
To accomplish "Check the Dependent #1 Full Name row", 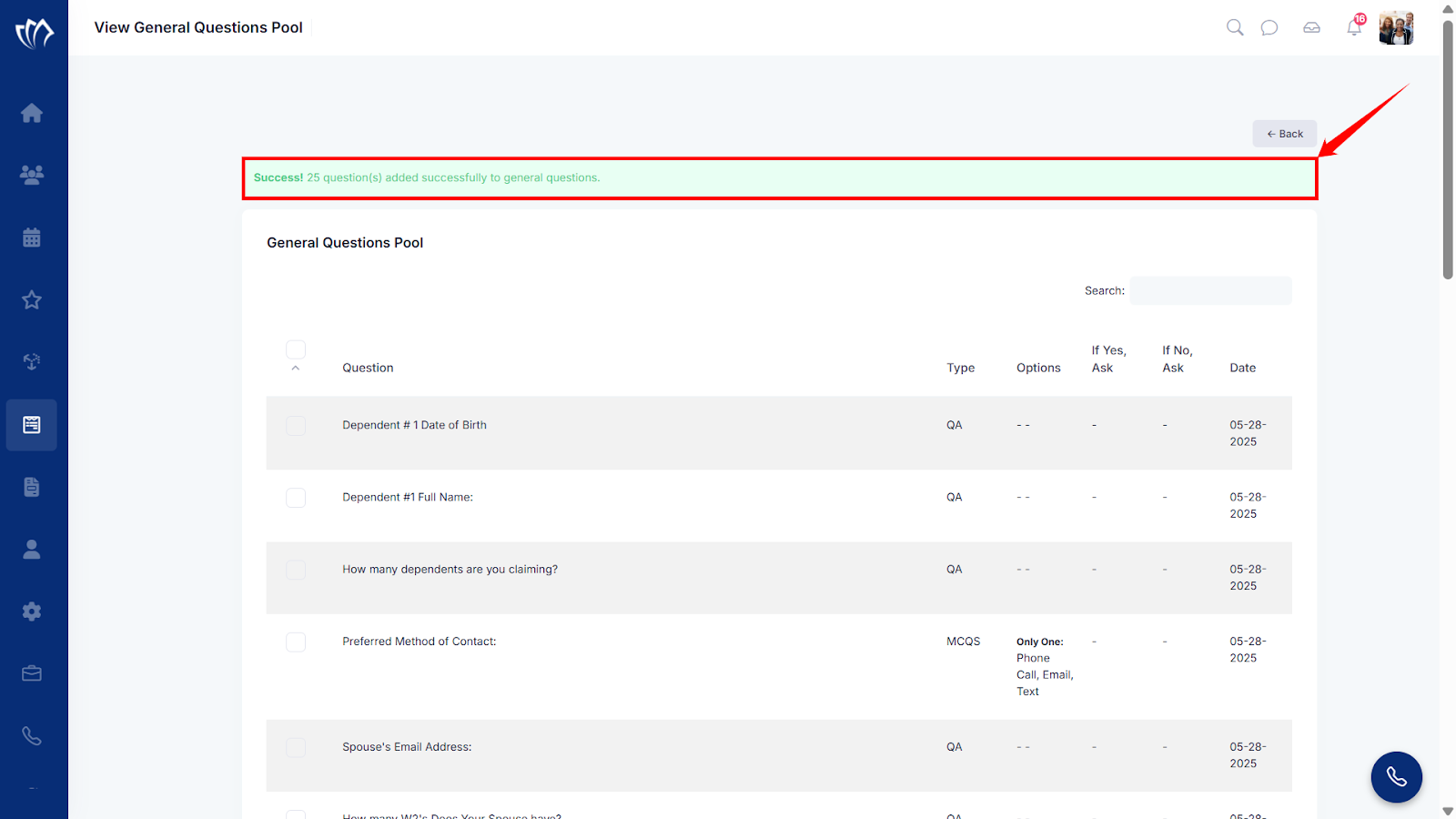I will [x=296, y=498].
